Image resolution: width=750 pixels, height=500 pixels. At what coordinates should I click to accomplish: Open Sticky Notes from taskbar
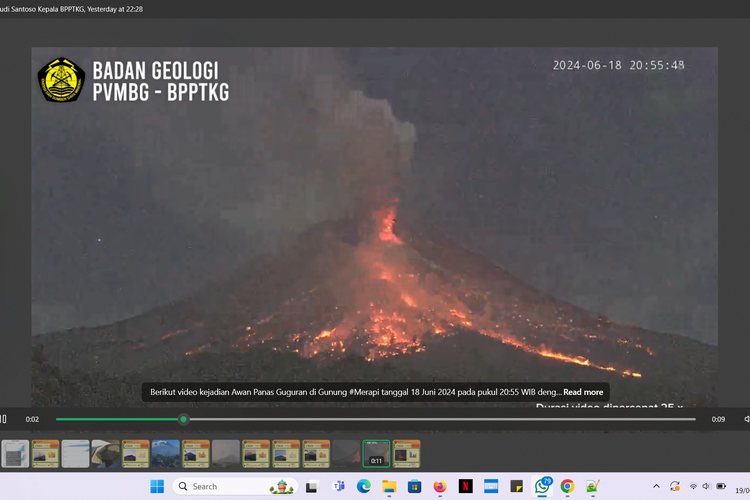[517, 487]
